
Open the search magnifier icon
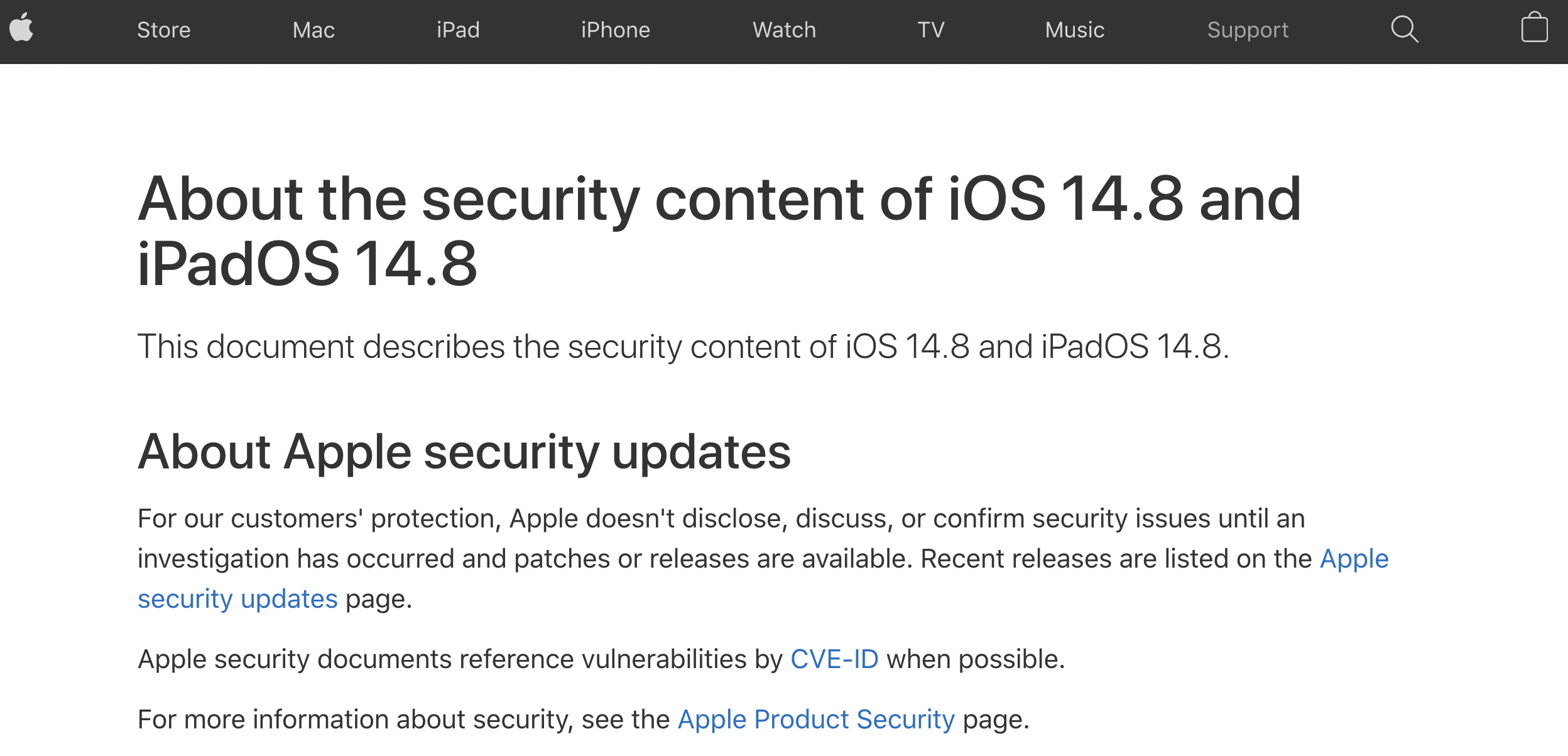point(1405,30)
